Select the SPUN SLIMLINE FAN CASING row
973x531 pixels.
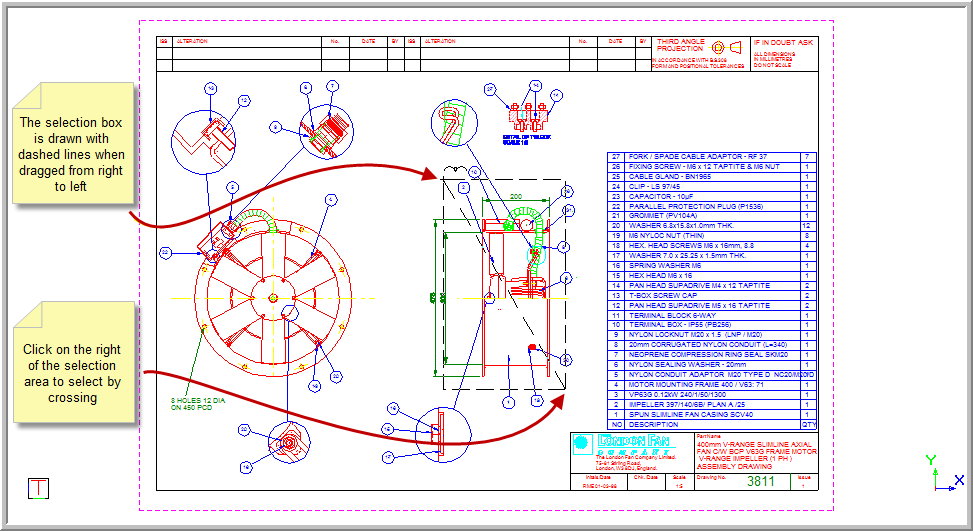[x=702, y=414]
